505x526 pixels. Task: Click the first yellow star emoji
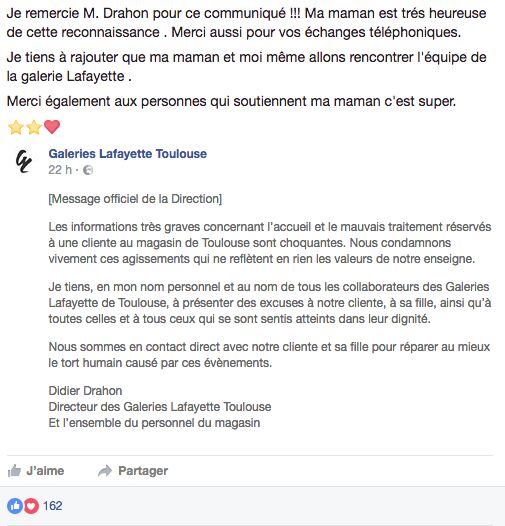point(16,127)
